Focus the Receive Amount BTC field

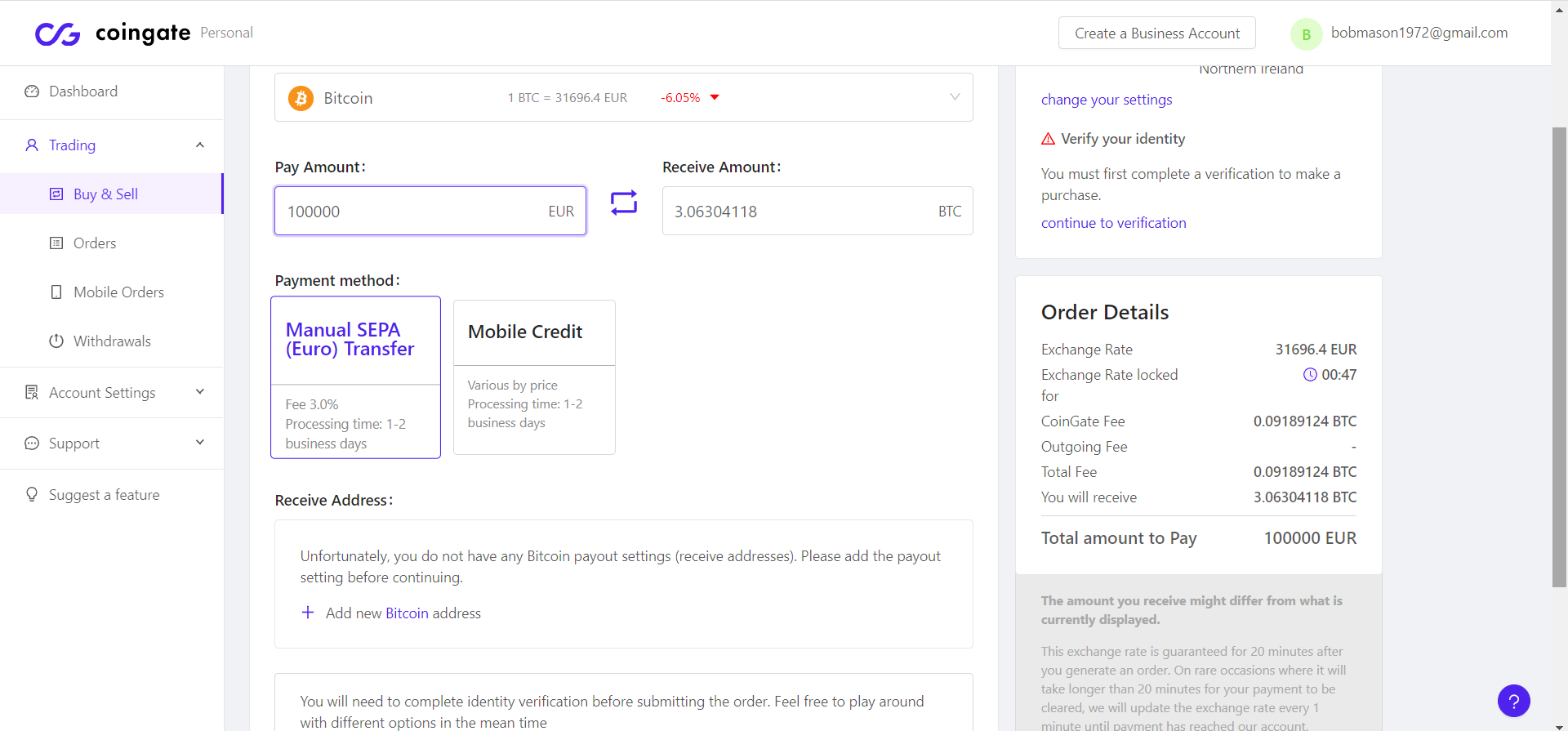[x=817, y=211]
